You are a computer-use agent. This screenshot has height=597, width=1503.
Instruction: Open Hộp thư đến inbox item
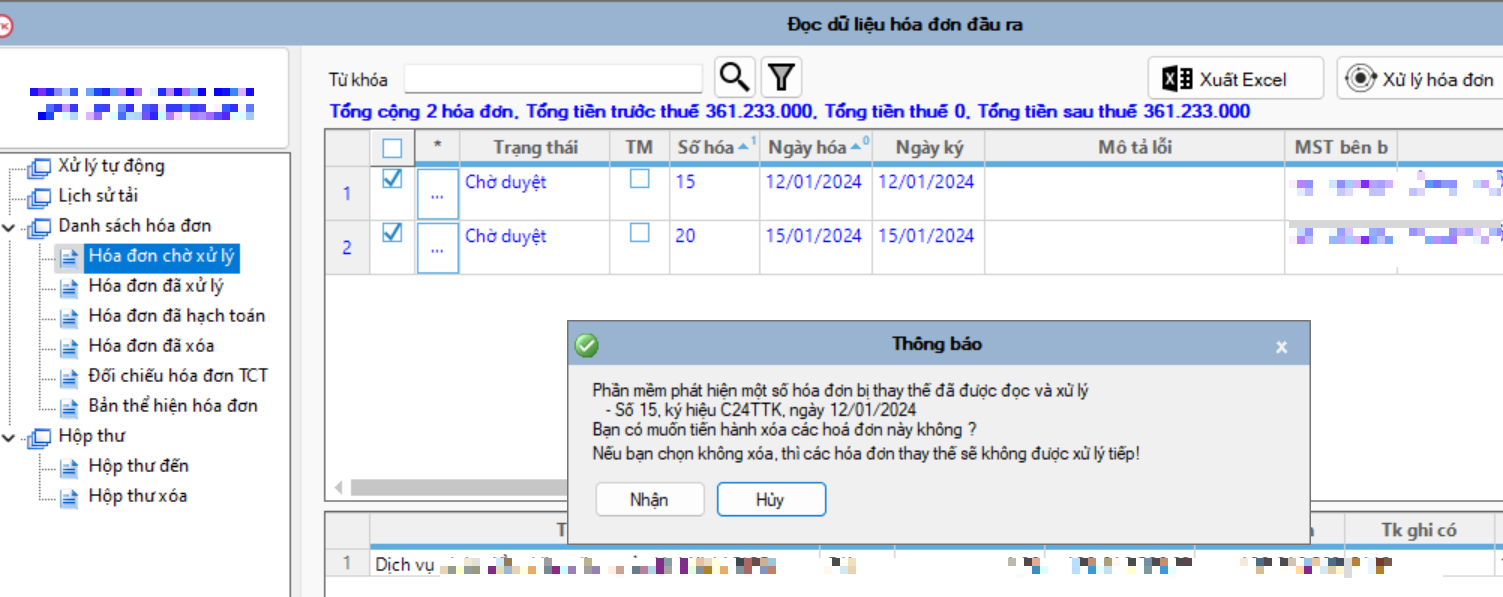coord(137,466)
